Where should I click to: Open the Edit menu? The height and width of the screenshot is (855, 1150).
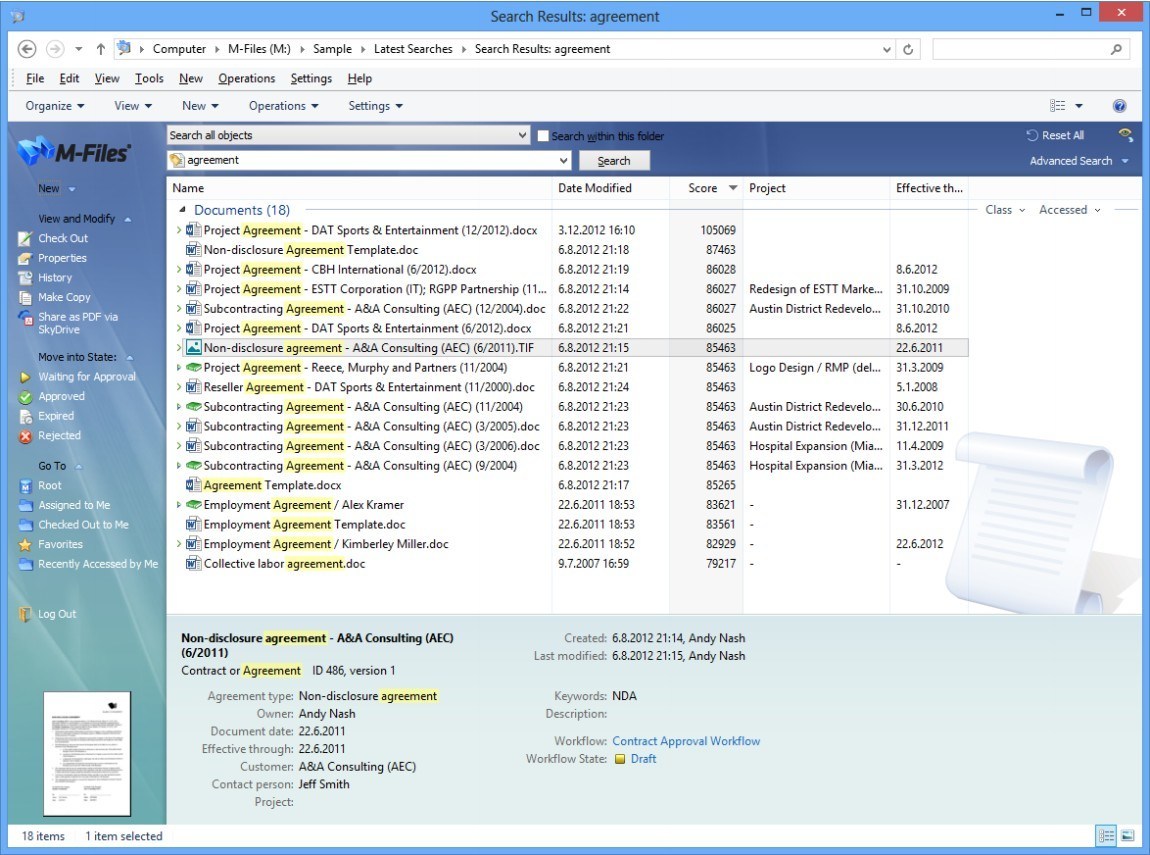click(69, 78)
